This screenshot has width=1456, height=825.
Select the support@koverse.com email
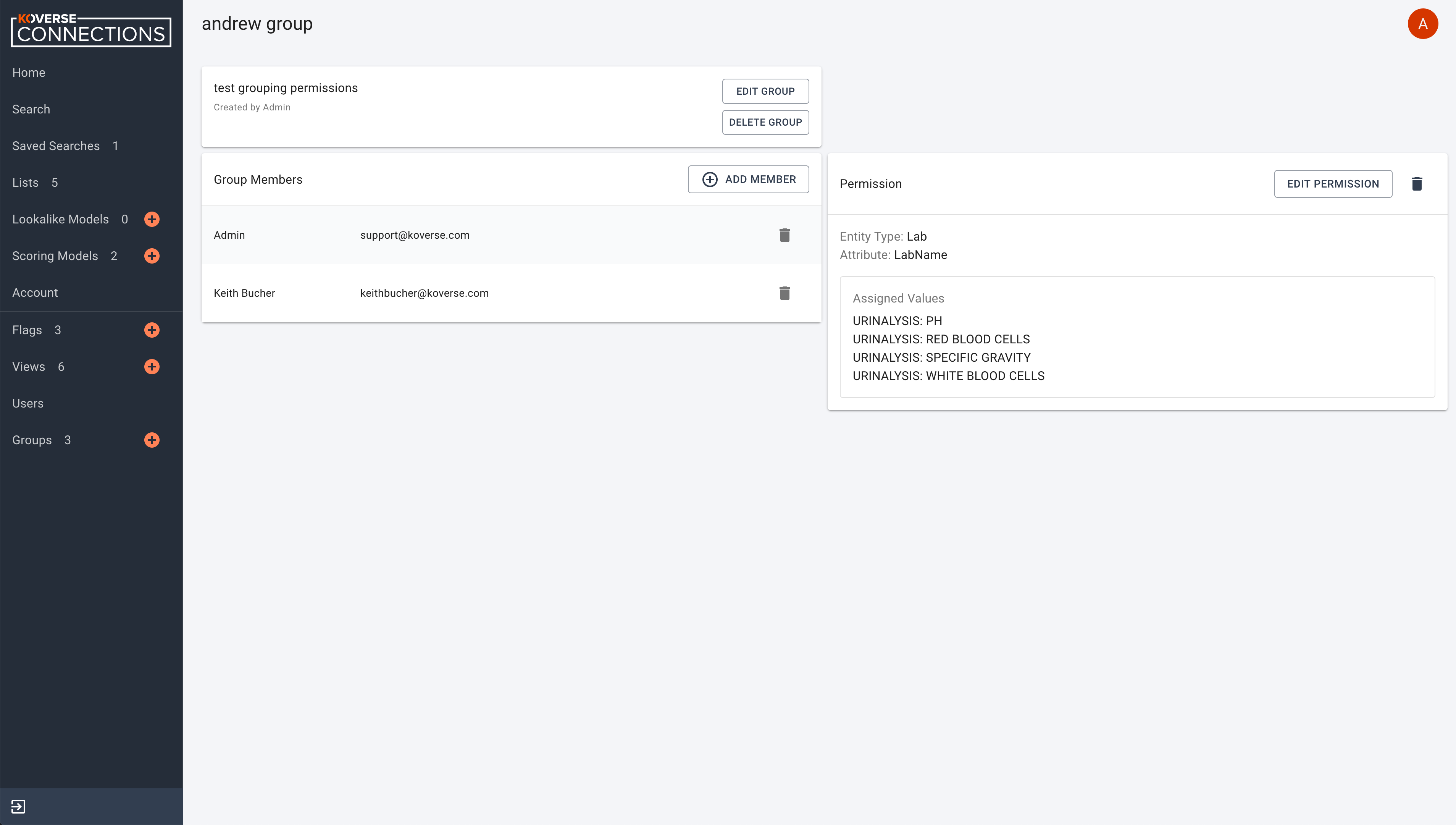pyautogui.click(x=415, y=235)
